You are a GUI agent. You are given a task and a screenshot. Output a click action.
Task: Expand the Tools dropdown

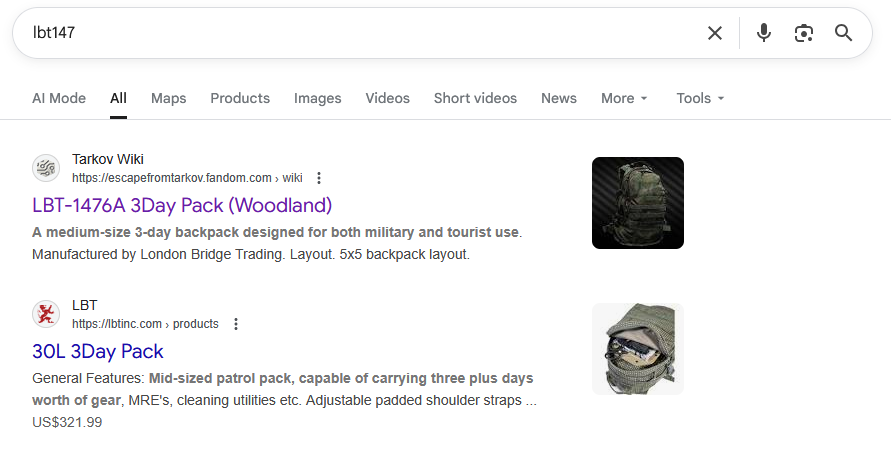point(700,98)
